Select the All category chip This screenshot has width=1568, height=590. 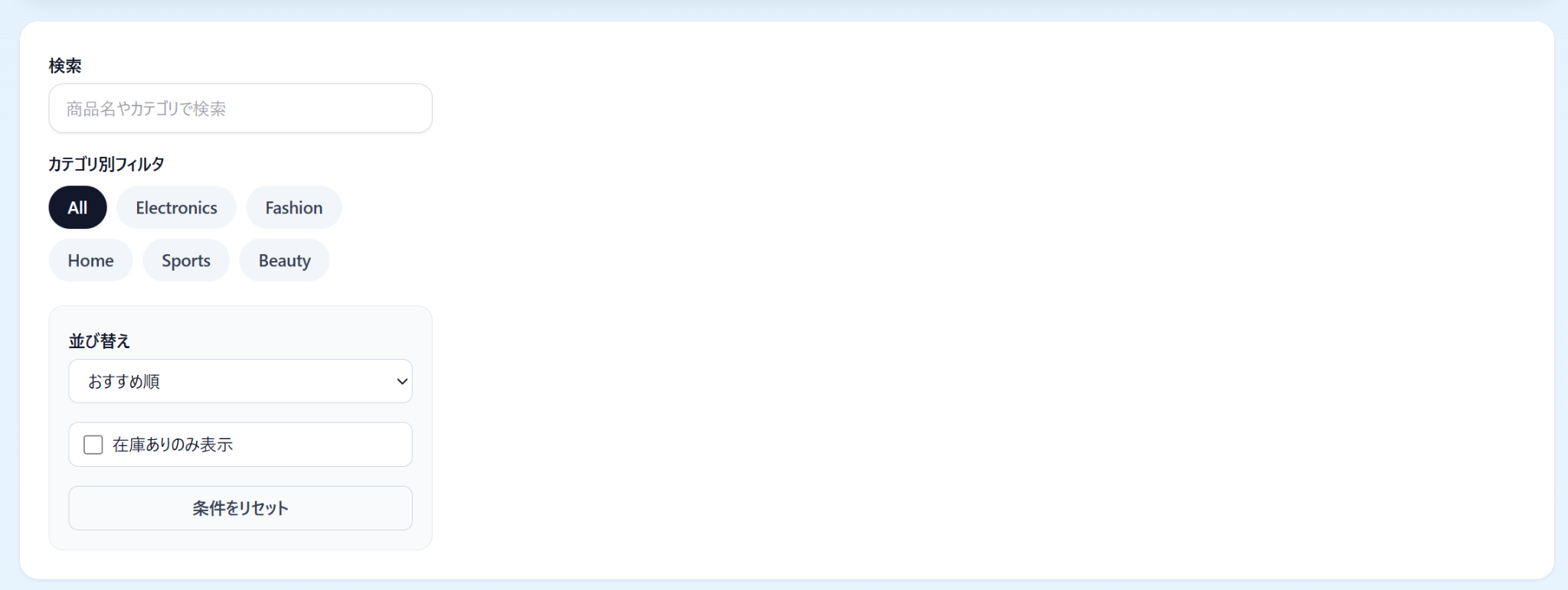pos(77,207)
